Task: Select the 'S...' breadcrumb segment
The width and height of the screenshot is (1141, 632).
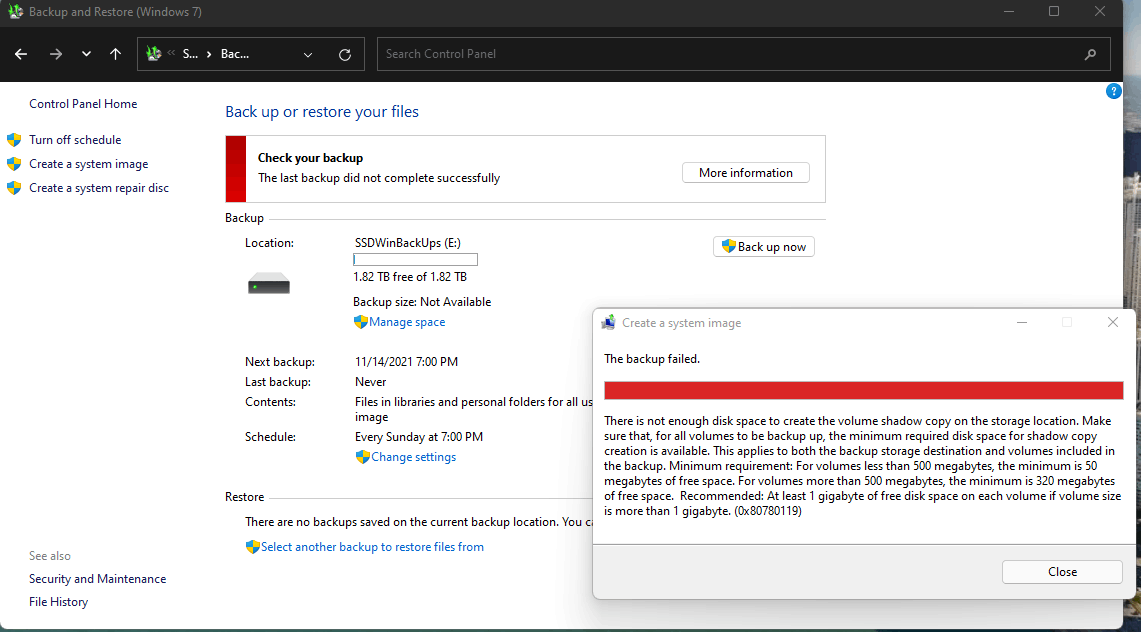Action: [x=190, y=54]
